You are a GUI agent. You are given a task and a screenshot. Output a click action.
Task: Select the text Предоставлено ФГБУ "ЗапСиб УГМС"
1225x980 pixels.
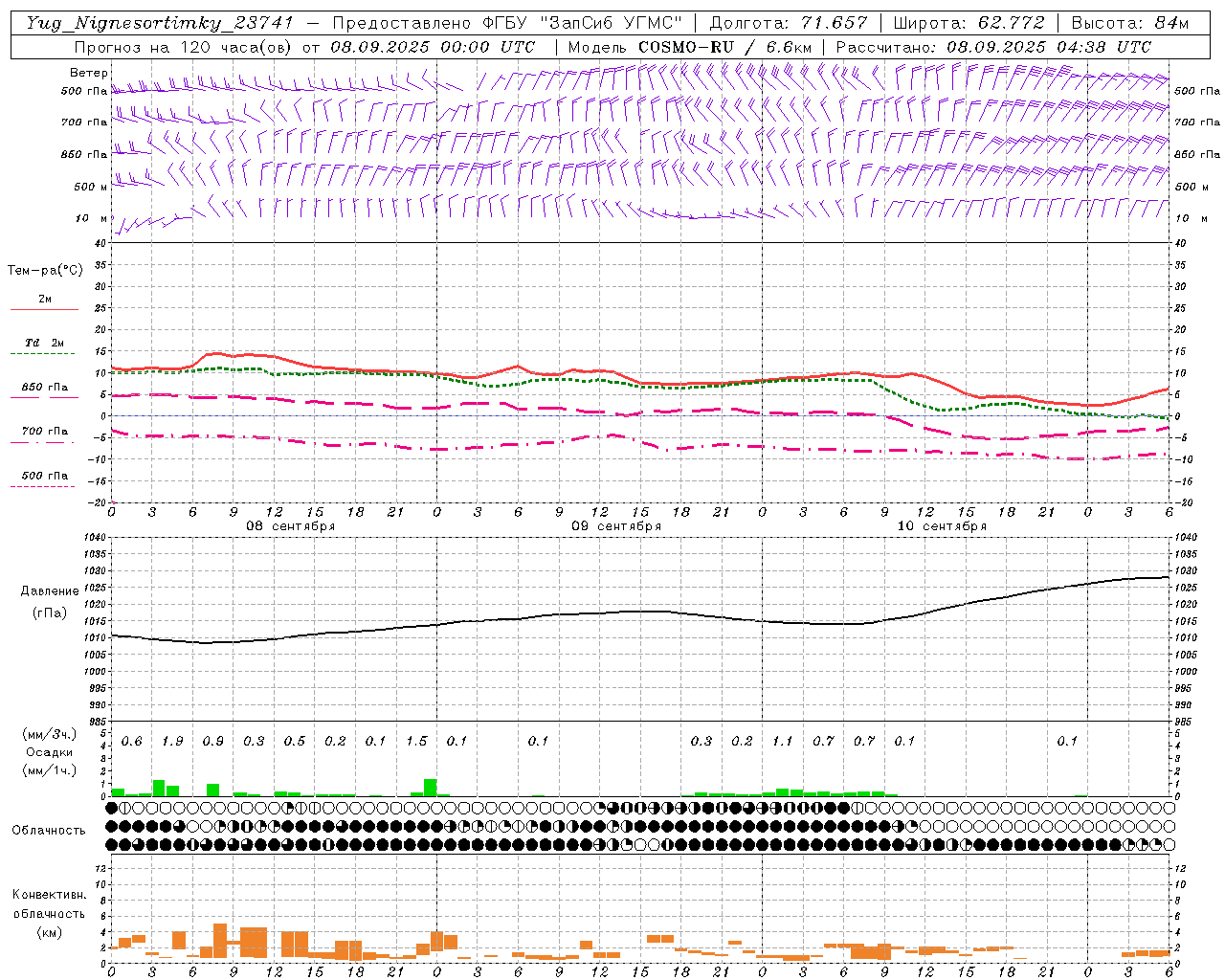coord(507,23)
